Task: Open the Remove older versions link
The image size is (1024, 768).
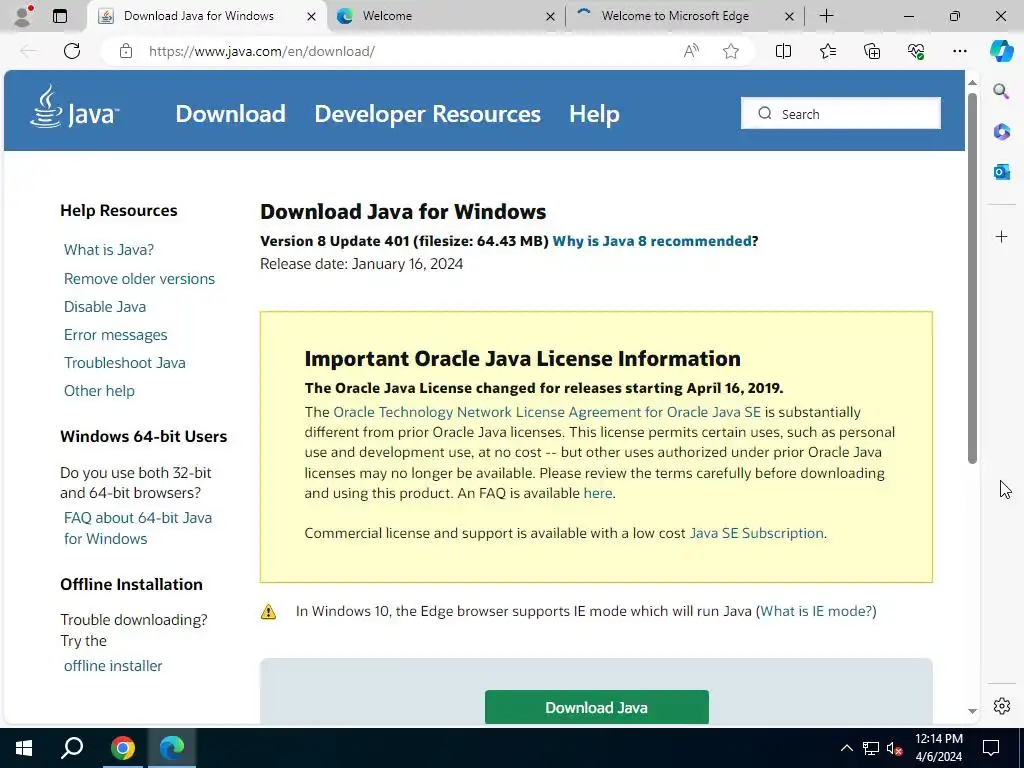Action: pos(139,279)
